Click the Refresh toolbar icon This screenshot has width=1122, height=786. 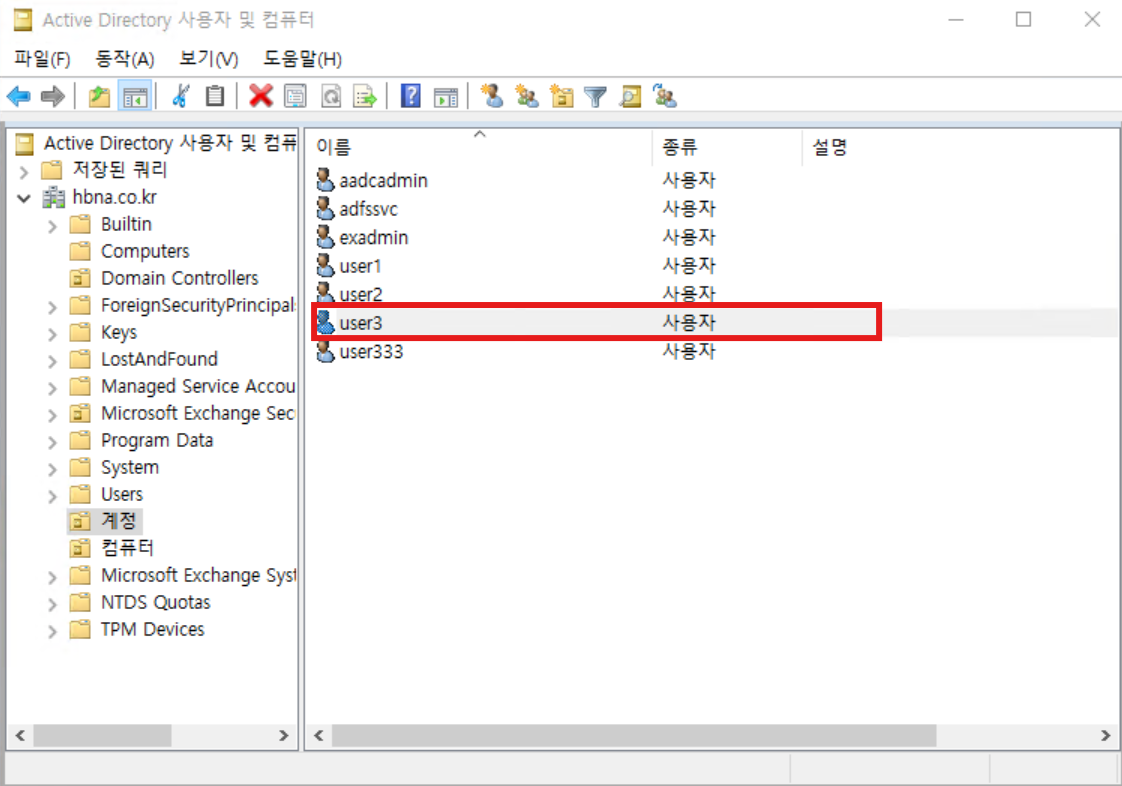[331, 96]
